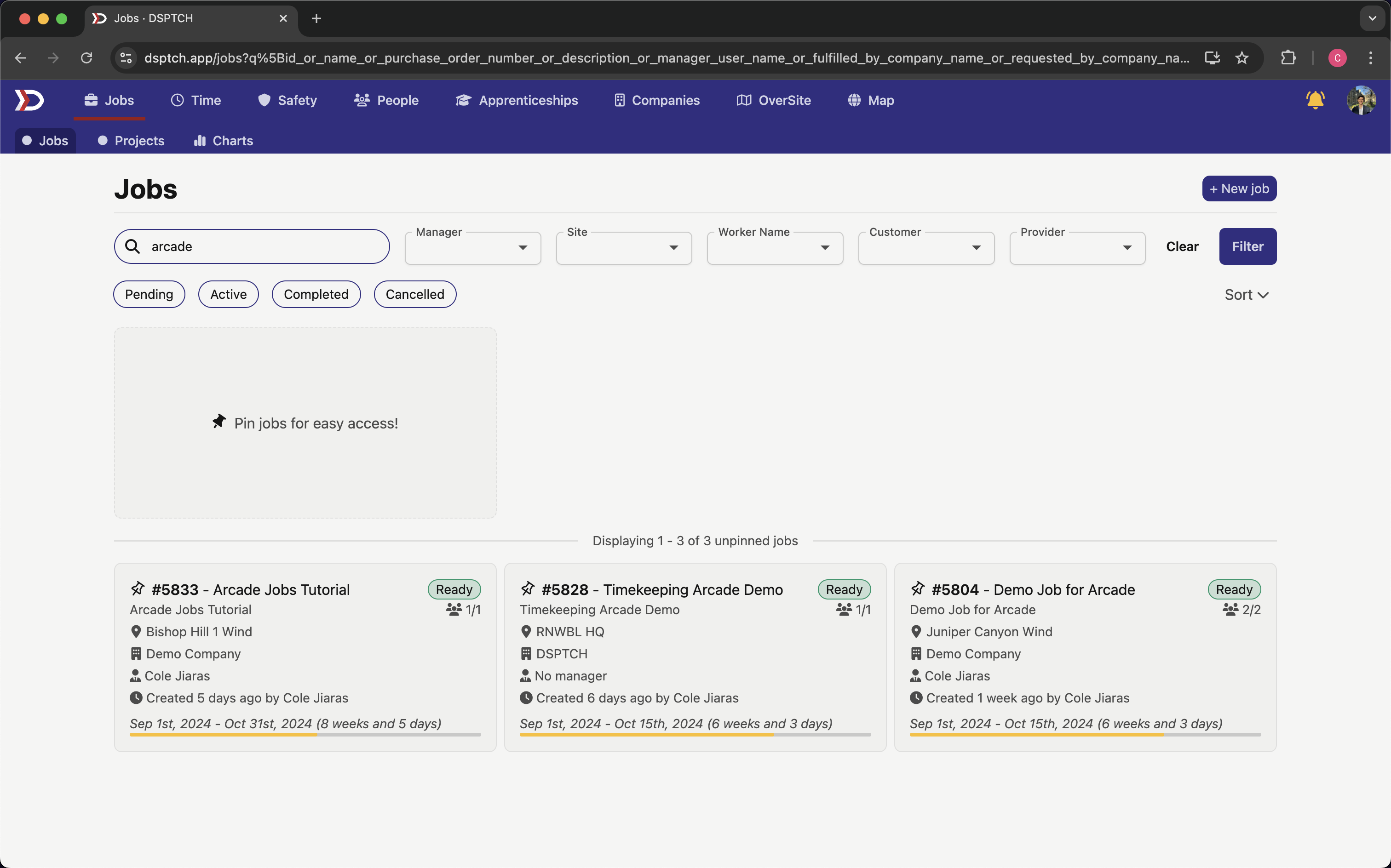Open the Safety section

[287, 101]
